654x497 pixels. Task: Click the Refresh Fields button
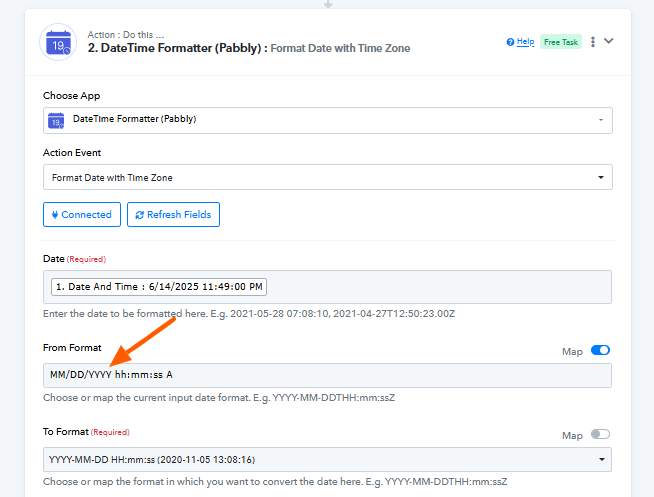pos(173,215)
